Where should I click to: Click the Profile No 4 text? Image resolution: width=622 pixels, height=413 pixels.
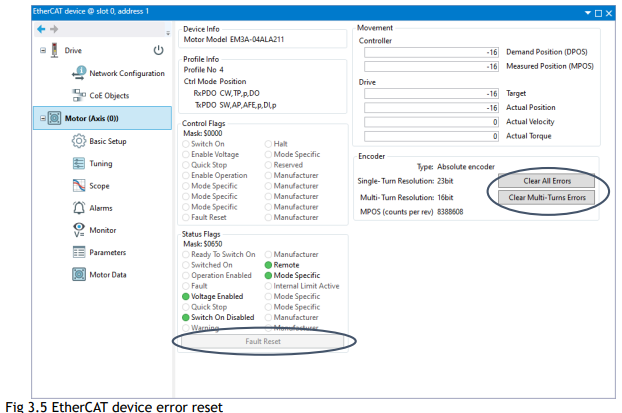(x=203, y=70)
